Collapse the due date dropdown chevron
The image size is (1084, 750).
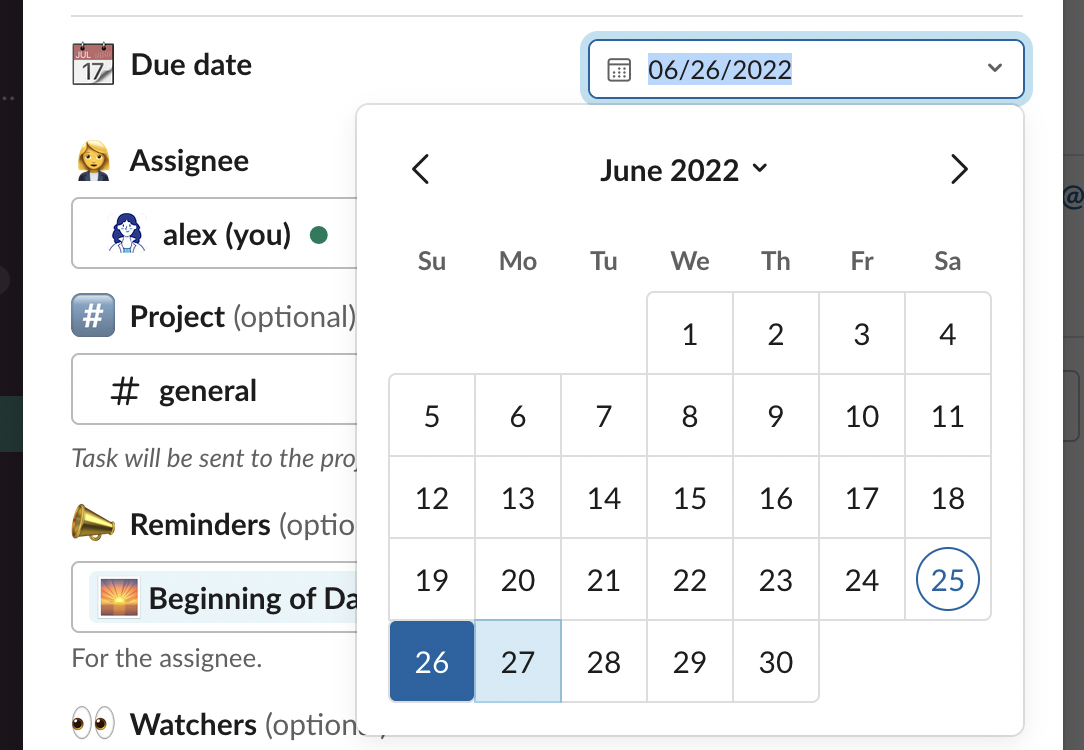tap(994, 69)
